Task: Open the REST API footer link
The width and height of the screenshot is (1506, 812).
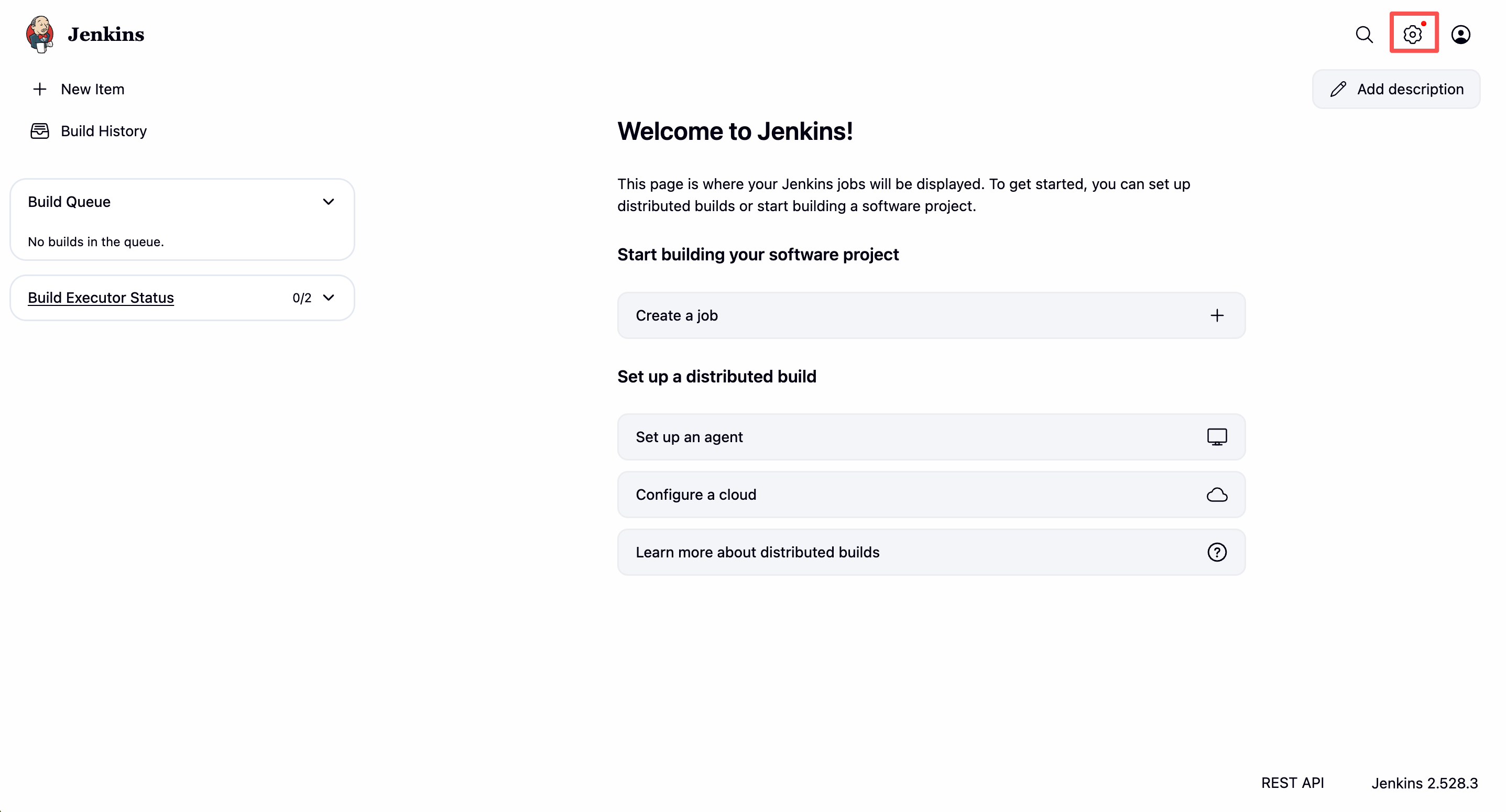Action: coord(1292,783)
